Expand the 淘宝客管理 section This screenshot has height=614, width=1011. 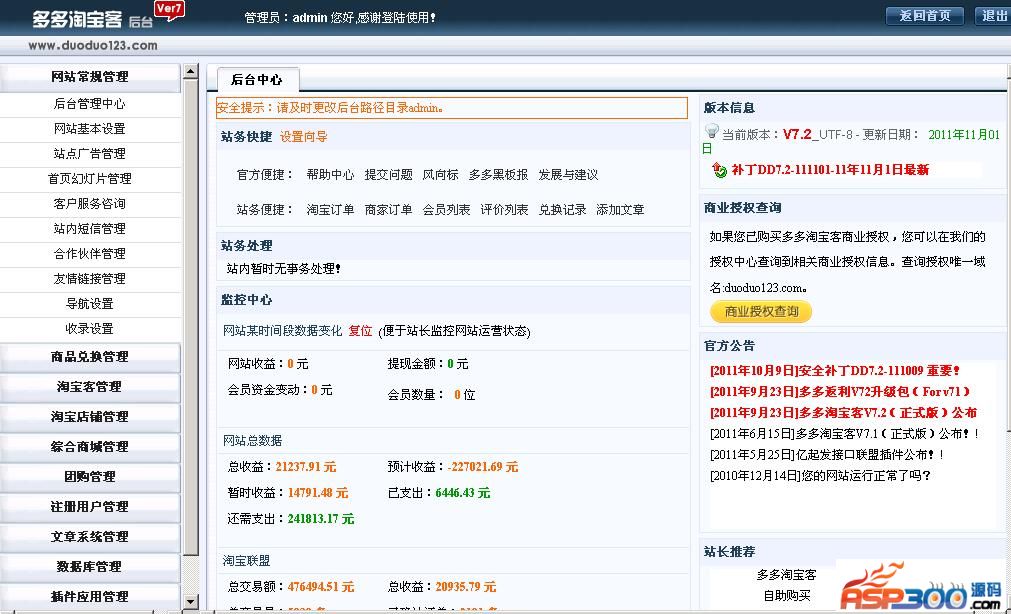90,387
